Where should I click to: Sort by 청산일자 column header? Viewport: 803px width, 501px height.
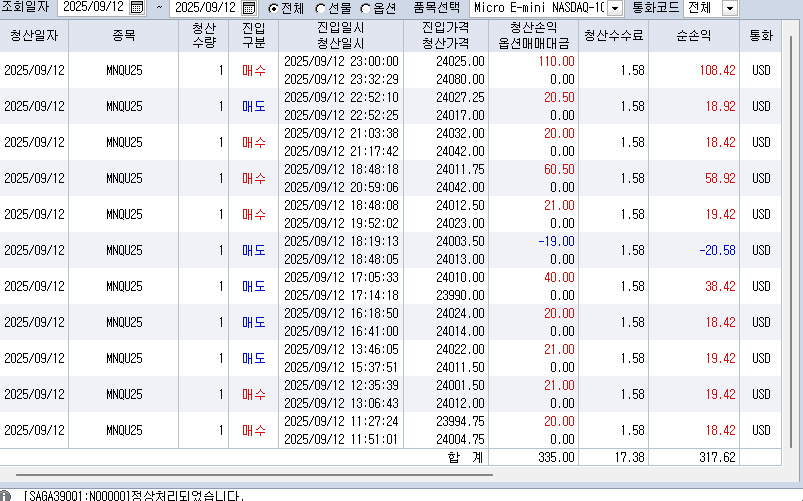coord(34,36)
